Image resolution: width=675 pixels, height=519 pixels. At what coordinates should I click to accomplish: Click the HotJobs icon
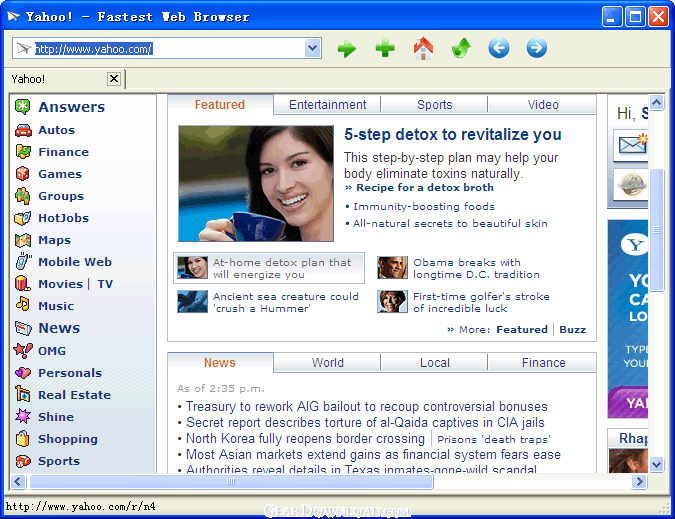(22, 218)
